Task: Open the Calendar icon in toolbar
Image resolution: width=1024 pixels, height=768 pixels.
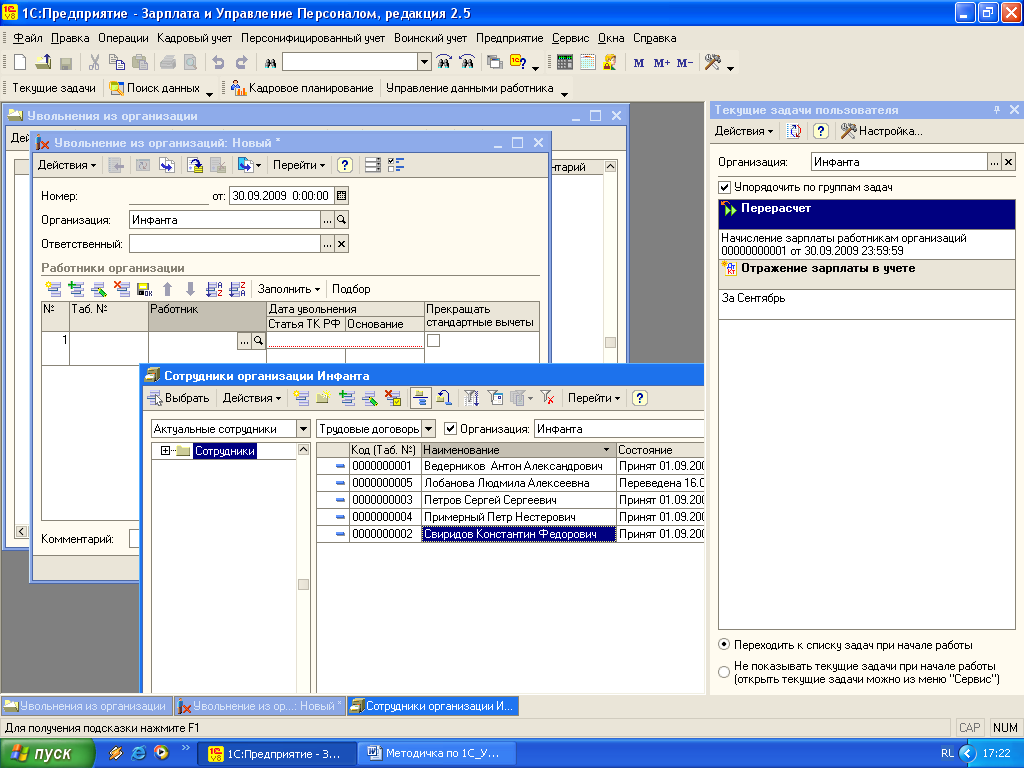Action: pyautogui.click(x=588, y=63)
